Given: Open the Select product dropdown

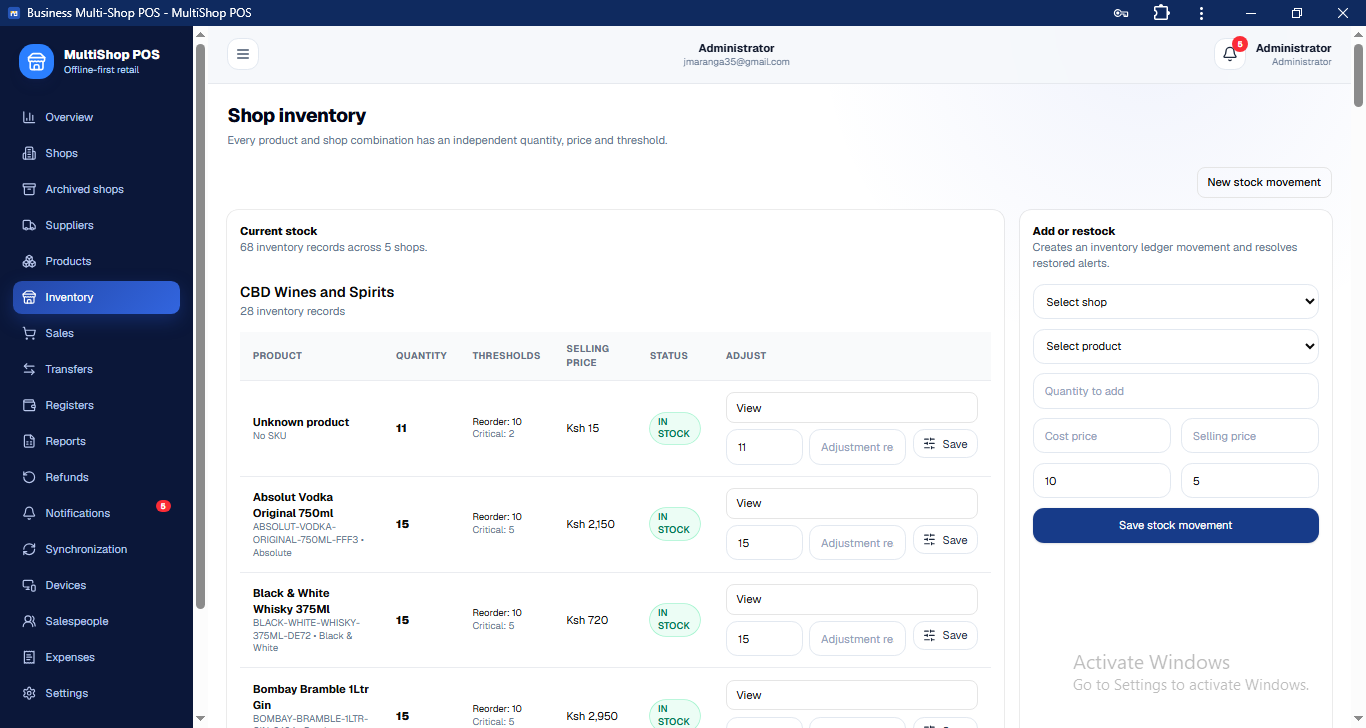Looking at the screenshot, I should 1176,346.
